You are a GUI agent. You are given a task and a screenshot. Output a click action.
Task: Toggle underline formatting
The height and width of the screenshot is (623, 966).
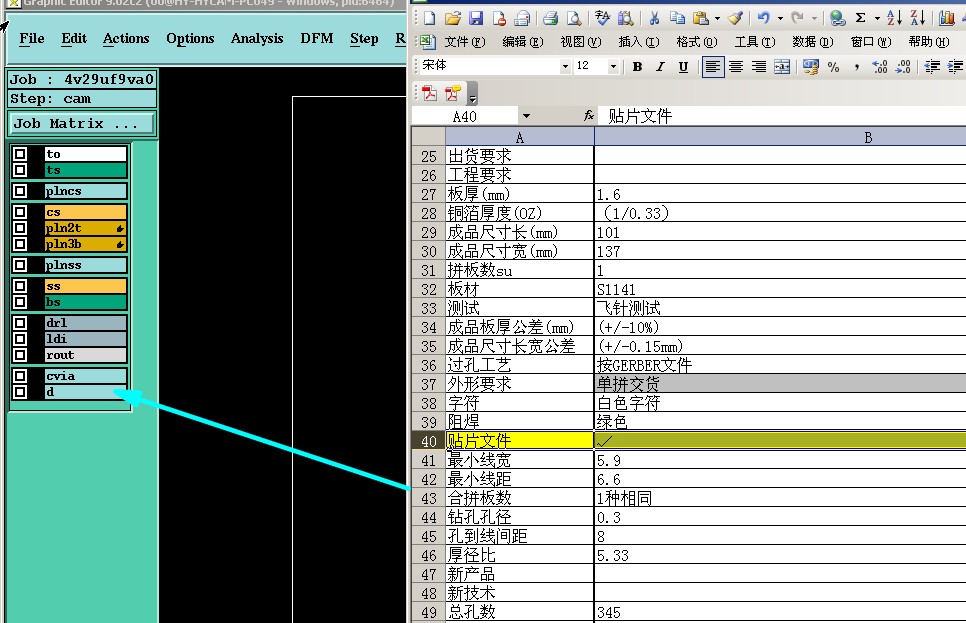coord(683,67)
